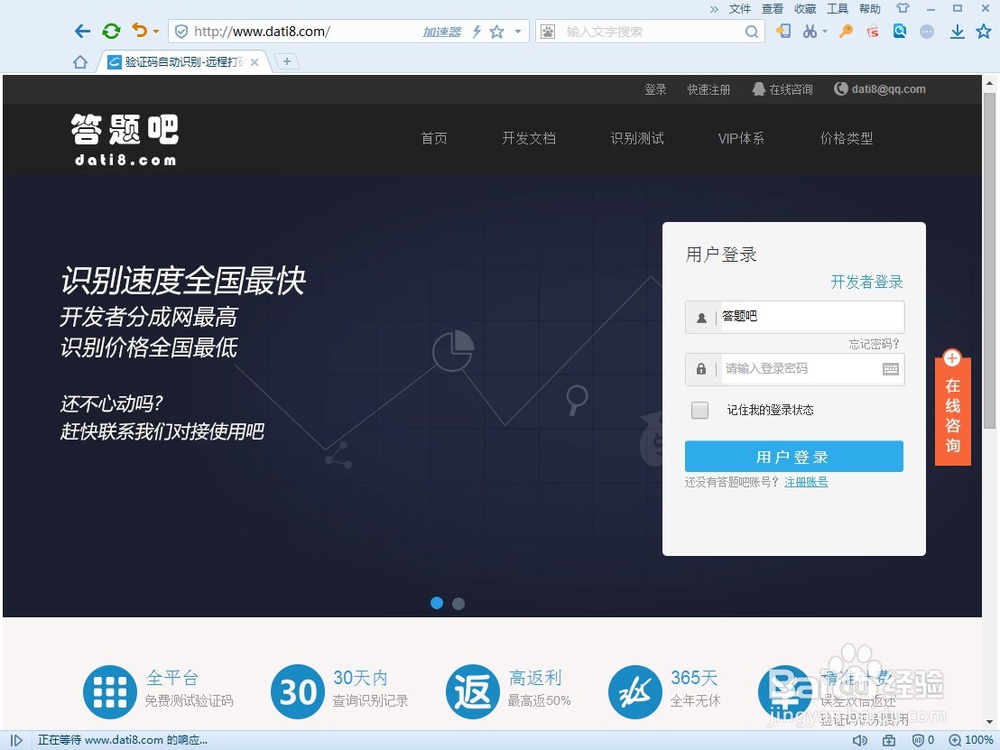
Task: Refresh the current webpage
Action: tap(110, 31)
